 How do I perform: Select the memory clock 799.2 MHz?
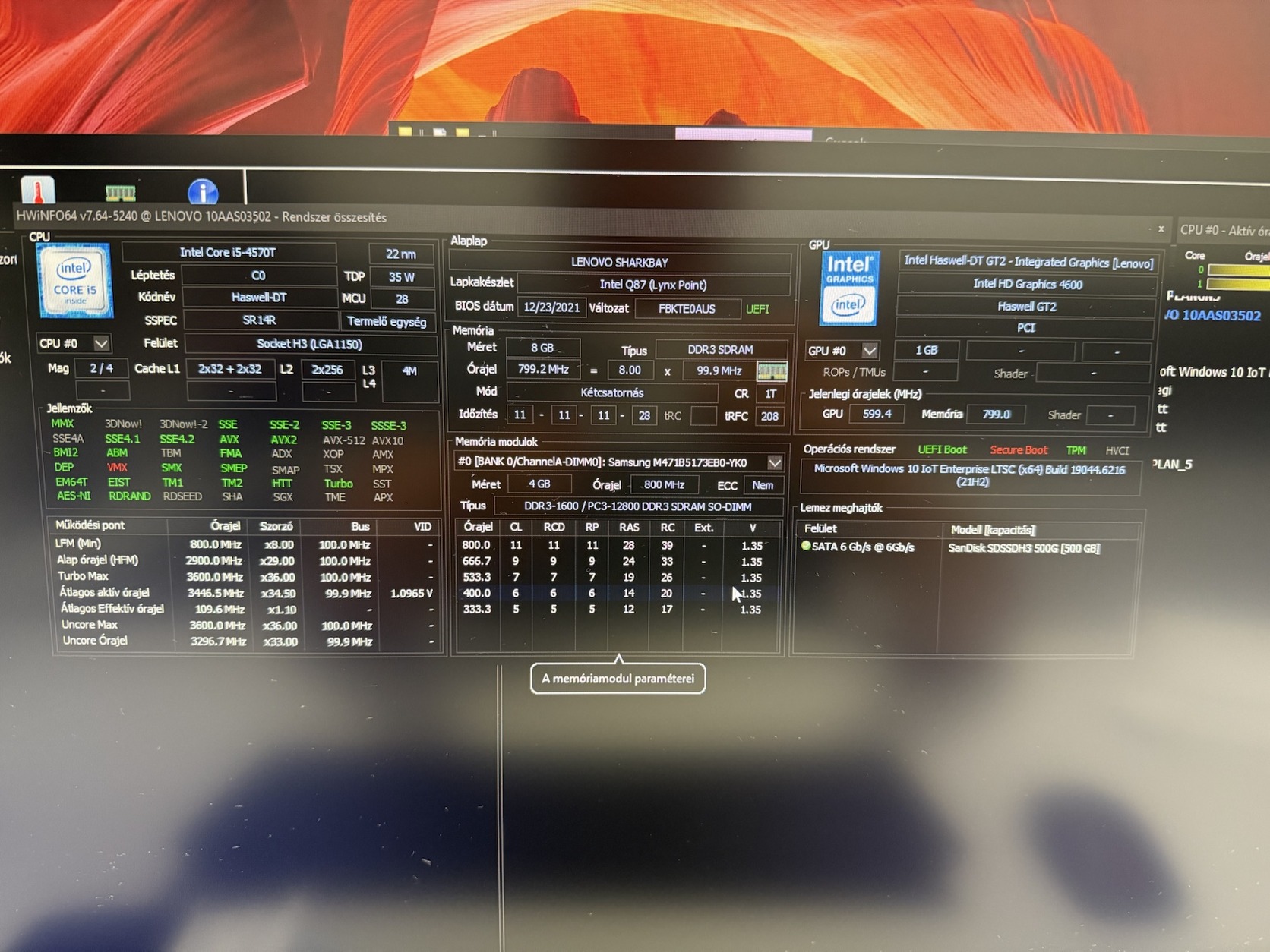click(543, 369)
